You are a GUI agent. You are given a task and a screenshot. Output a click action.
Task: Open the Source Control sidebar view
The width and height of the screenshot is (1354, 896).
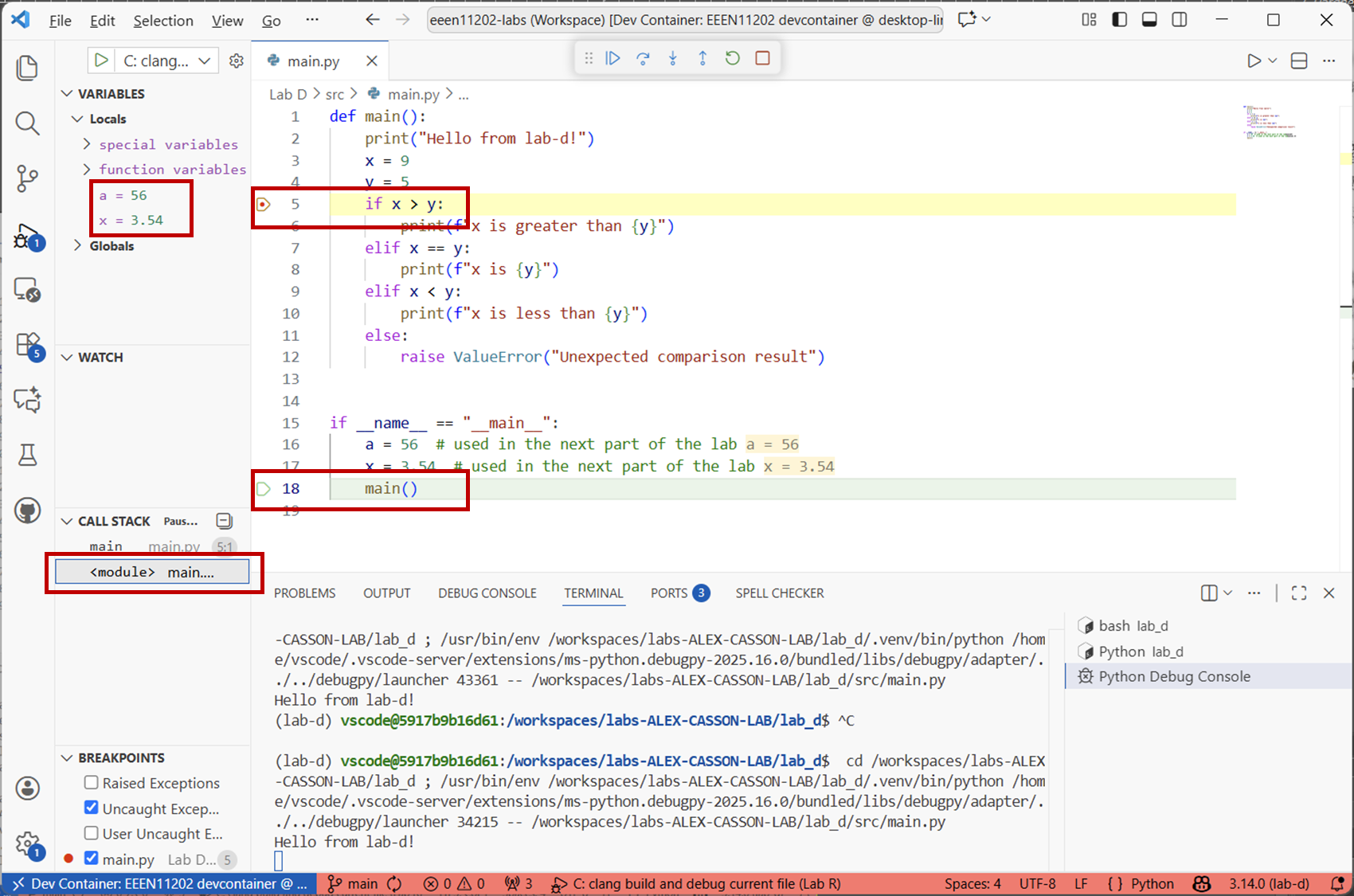point(27,178)
